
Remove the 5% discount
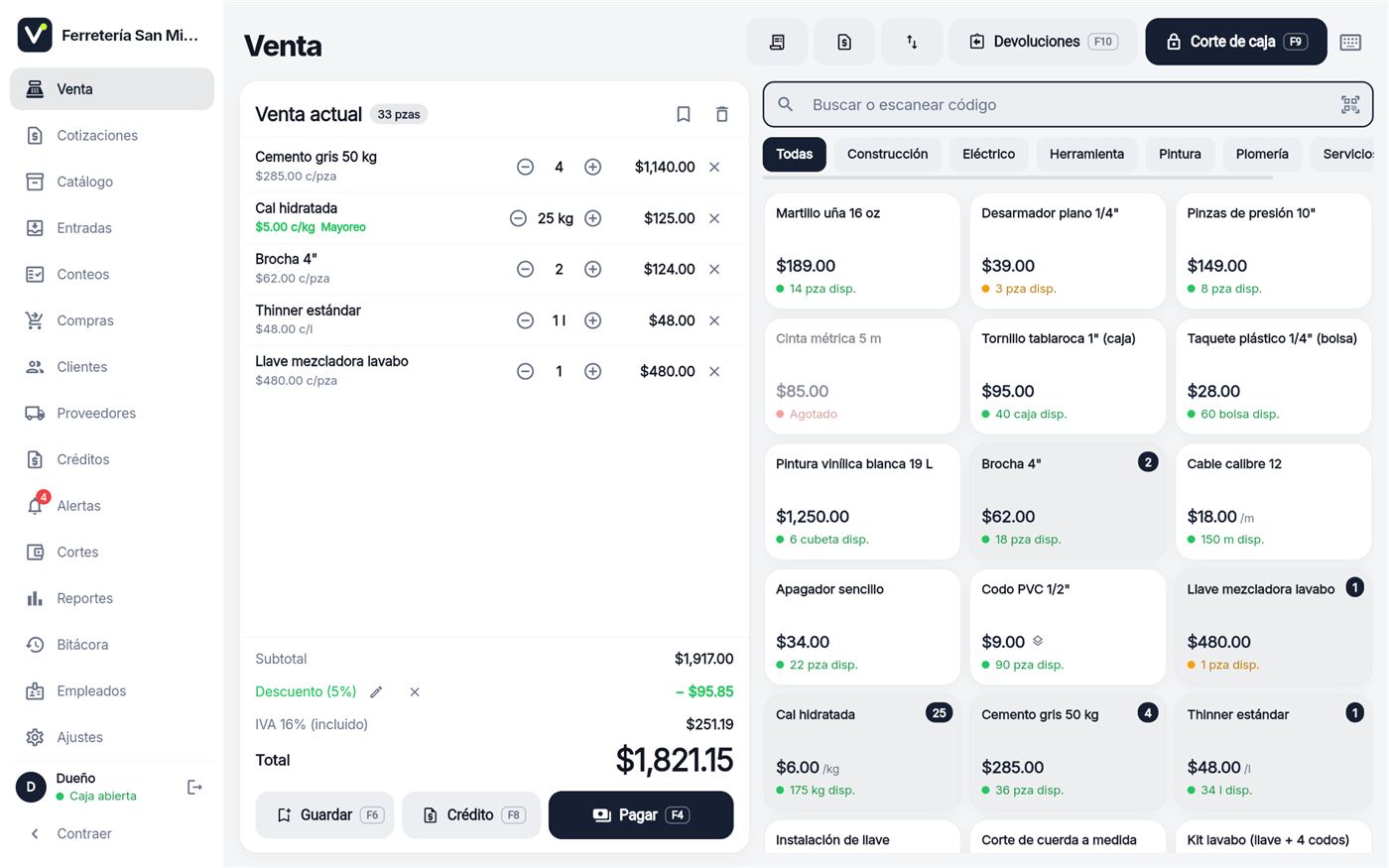[415, 691]
